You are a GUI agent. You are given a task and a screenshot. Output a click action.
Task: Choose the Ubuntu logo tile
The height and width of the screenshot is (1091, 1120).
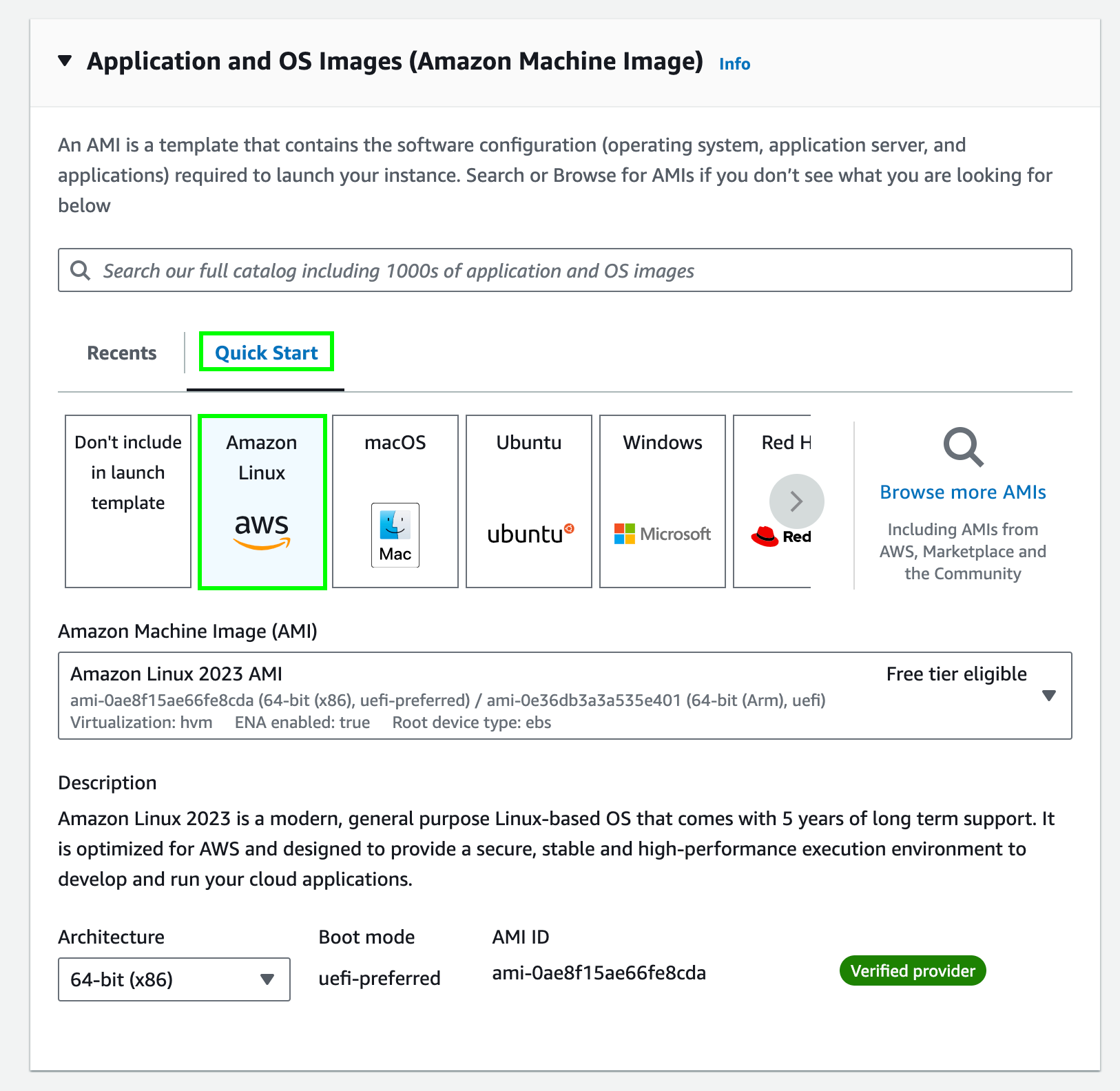click(x=529, y=501)
